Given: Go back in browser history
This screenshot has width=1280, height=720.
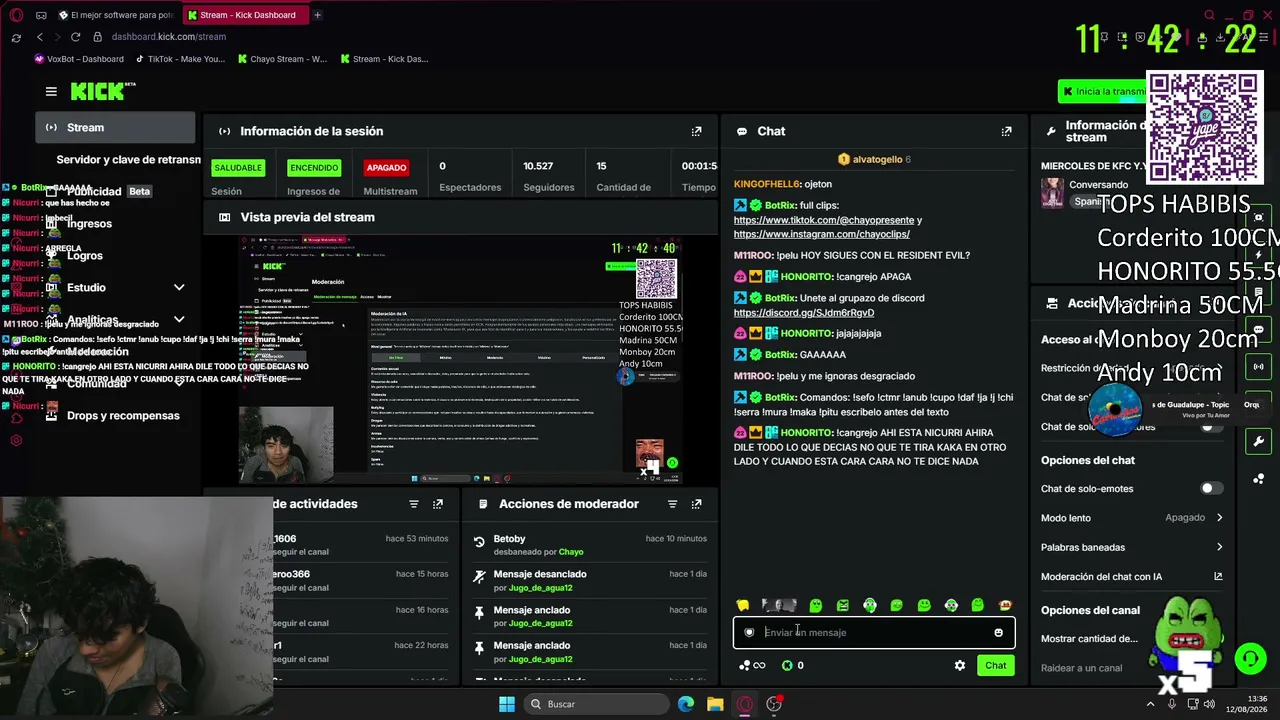Looking at the screenshot, I should (40, 37).
